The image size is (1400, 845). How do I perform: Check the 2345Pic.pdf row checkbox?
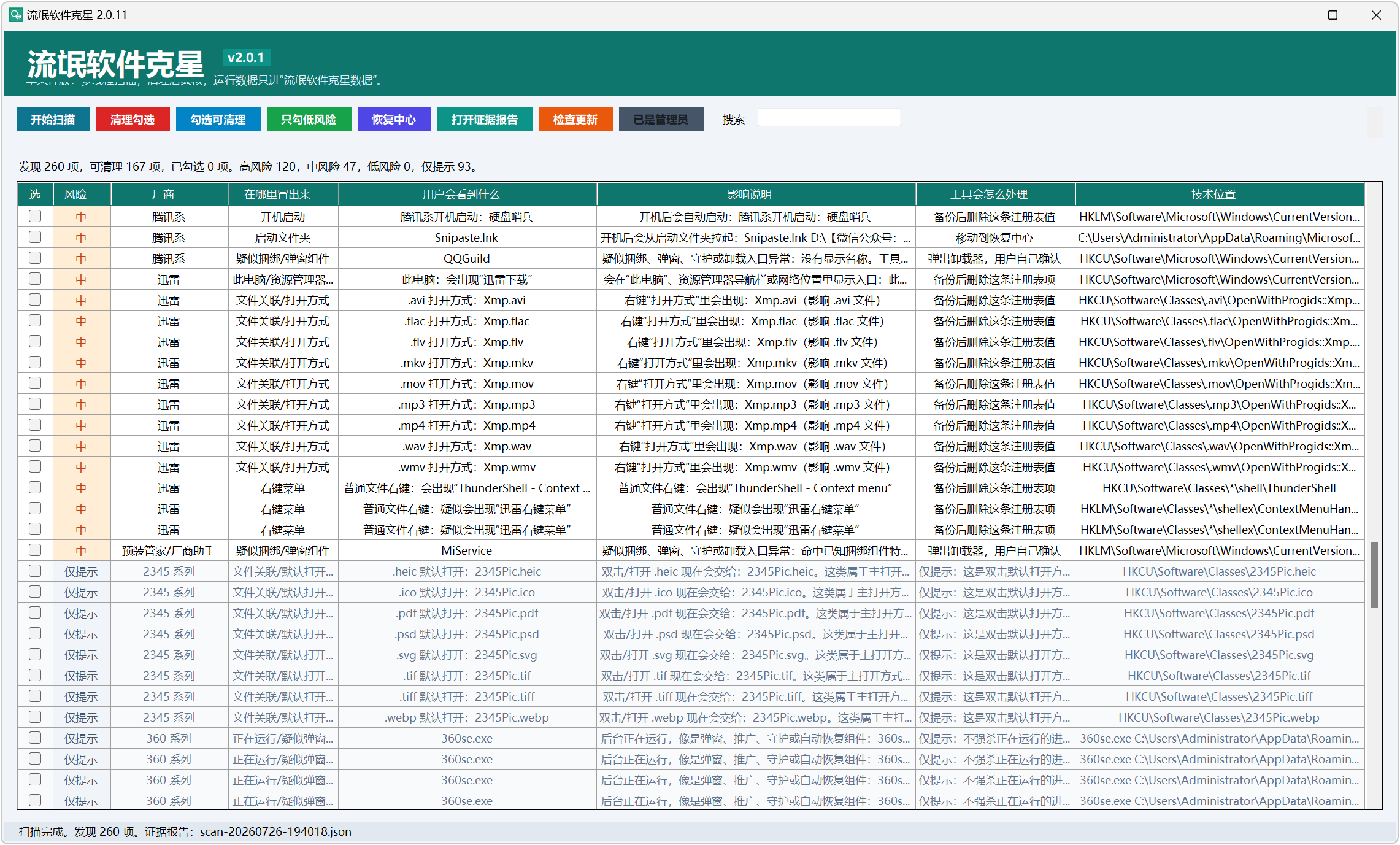click(35, 613)
